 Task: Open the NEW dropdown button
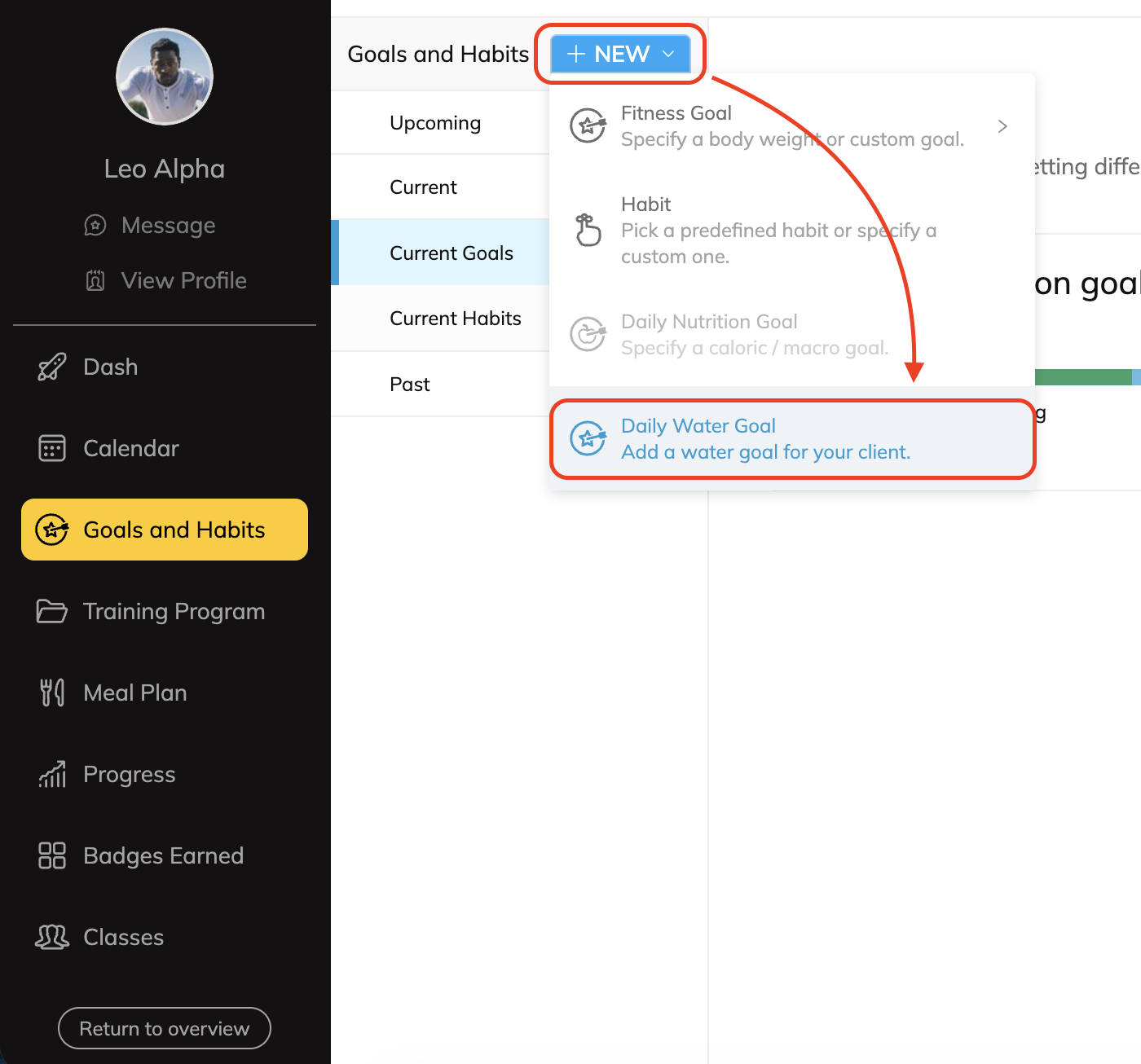620,54
